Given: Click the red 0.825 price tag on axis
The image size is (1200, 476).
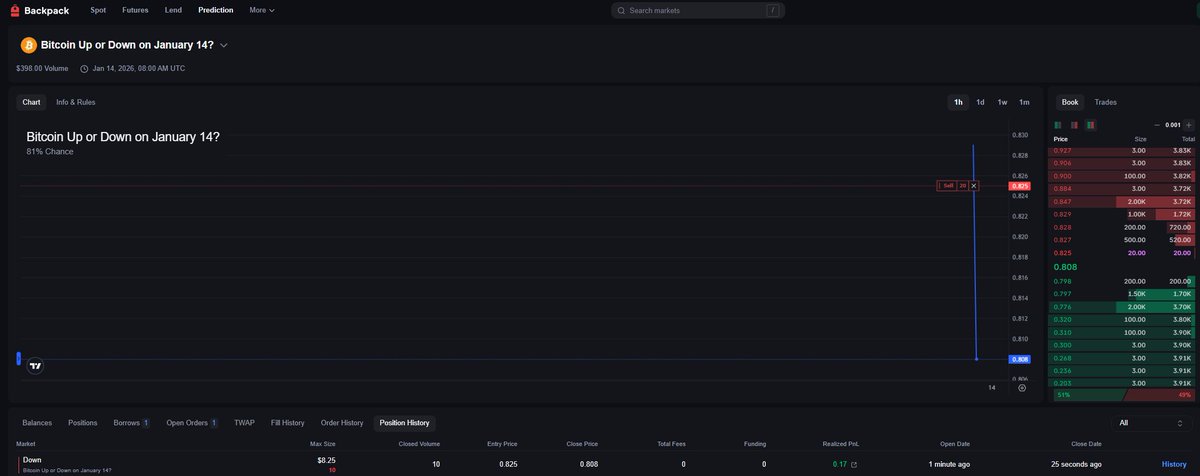Looking at the screenshot, I should [x=1020, y=186].
